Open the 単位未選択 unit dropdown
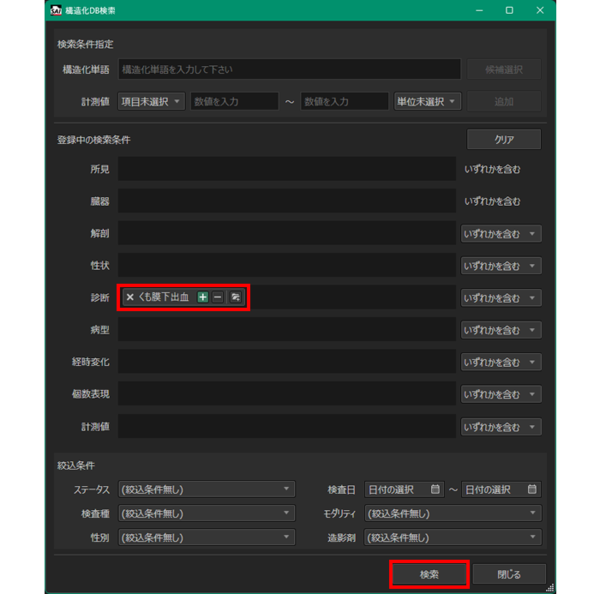 [x=427, y=101]
